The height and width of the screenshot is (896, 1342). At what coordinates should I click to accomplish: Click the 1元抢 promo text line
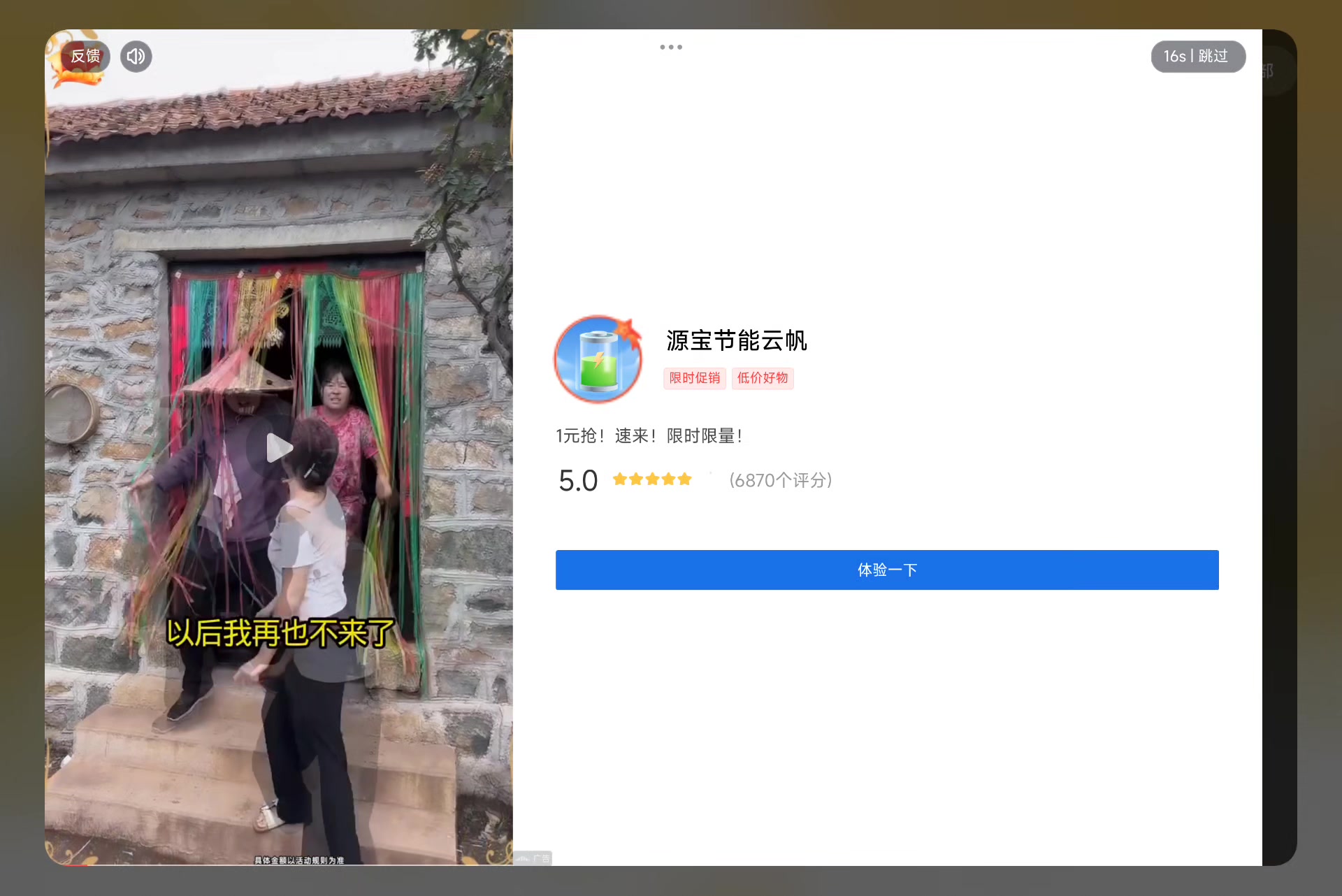[648, 436]
